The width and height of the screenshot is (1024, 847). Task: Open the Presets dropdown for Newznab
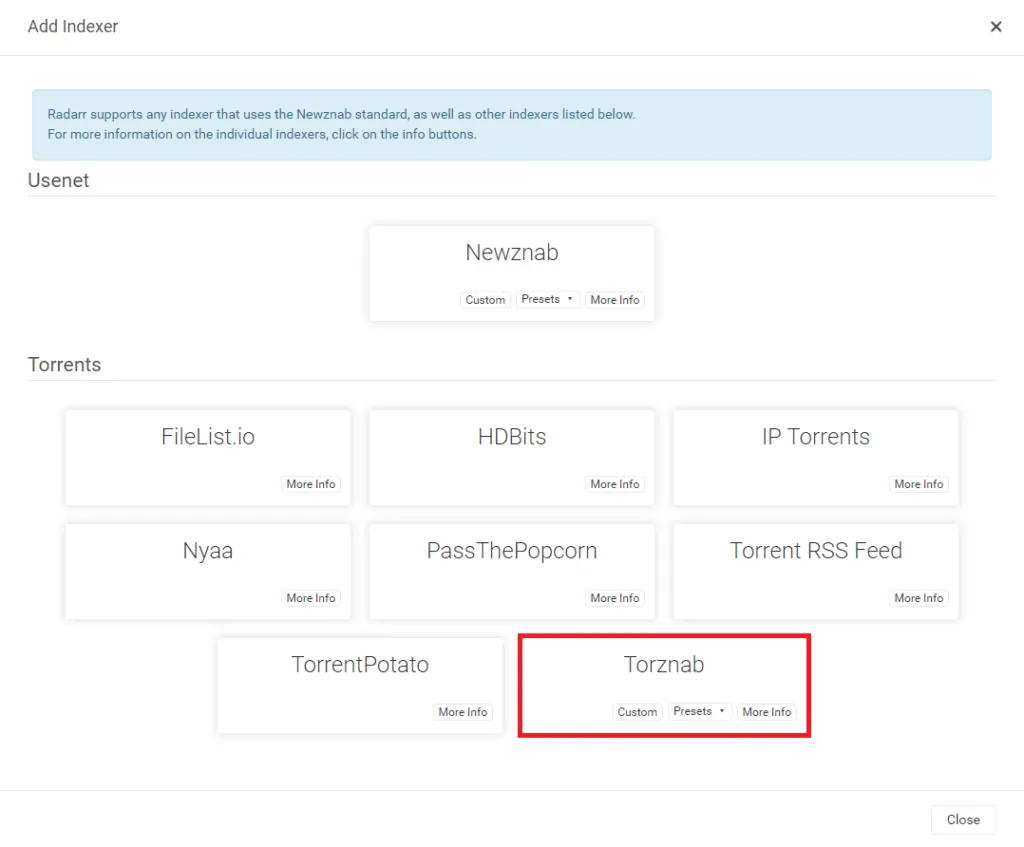click(547, 299)
